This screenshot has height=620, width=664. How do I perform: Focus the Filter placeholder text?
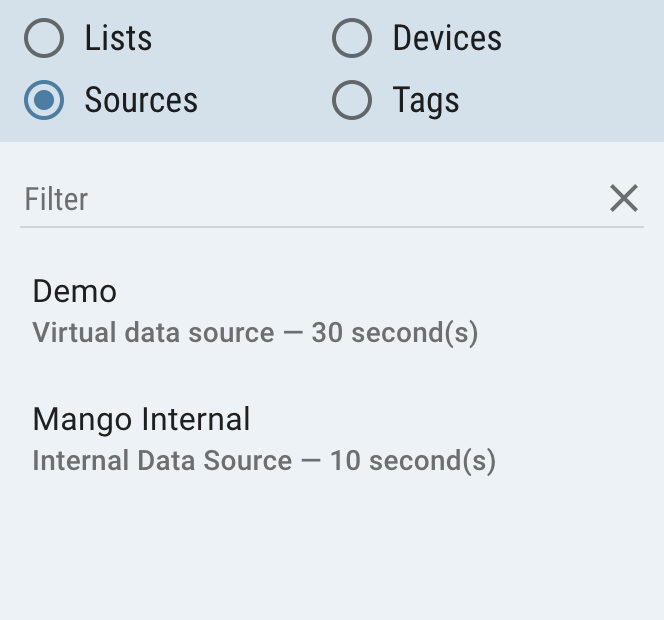pos(57,199)
